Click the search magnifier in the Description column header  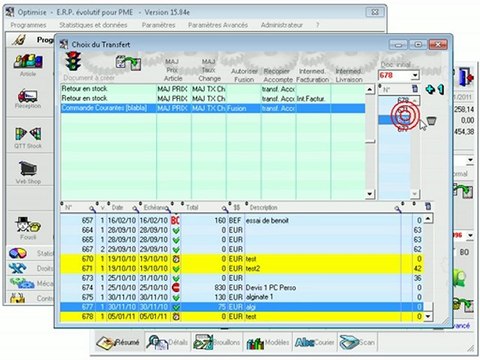click(x=397, y=208)
